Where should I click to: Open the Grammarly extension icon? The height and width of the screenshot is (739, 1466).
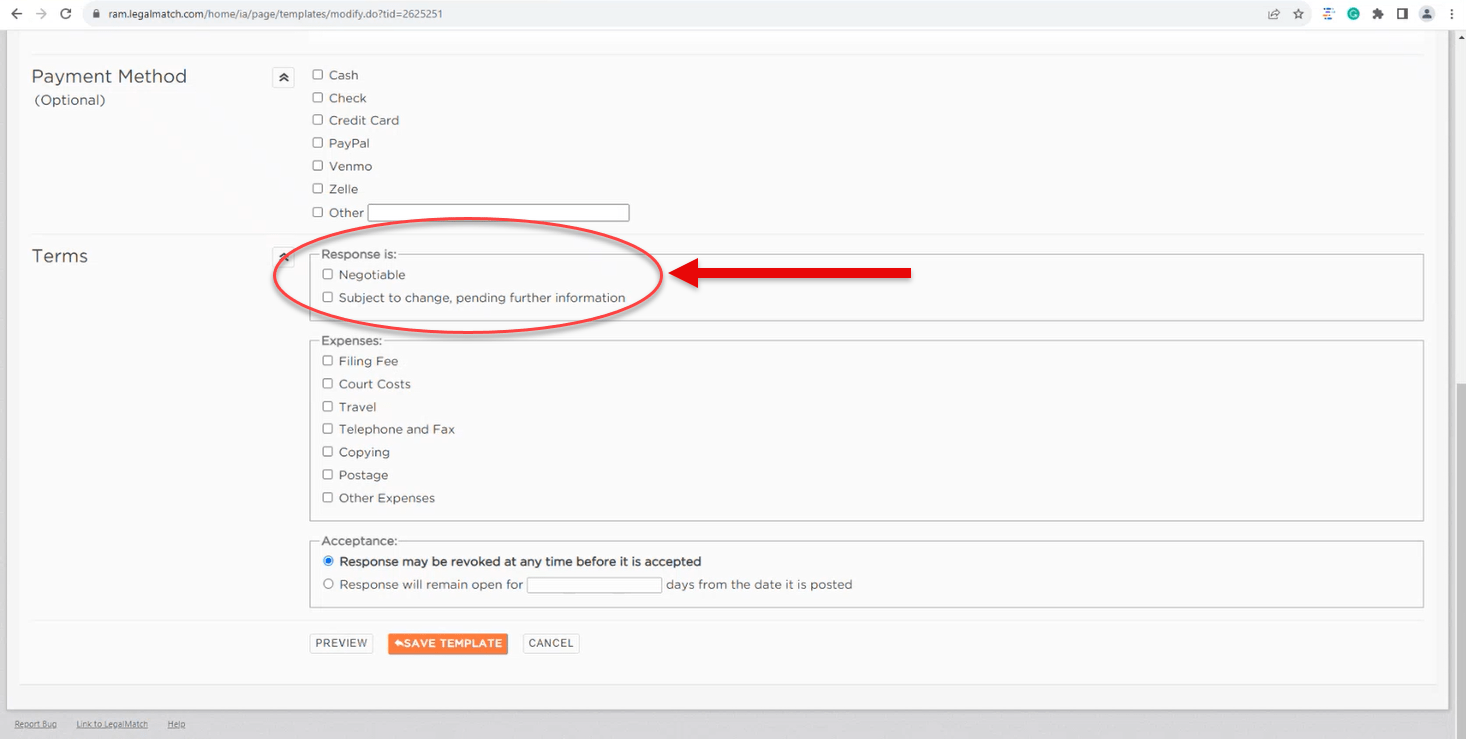(1353, 14)
